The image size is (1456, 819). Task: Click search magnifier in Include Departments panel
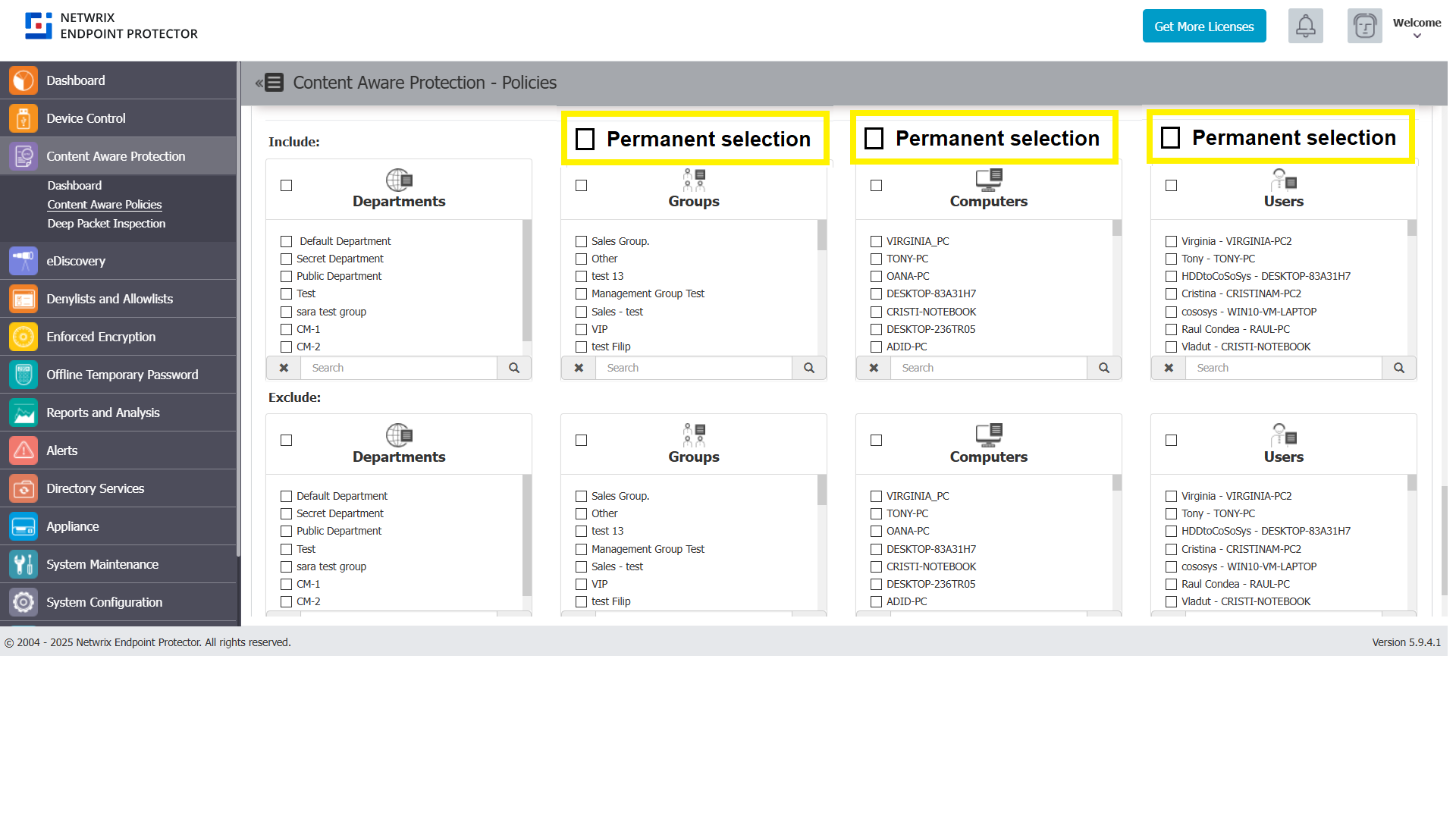click(514, 368)
